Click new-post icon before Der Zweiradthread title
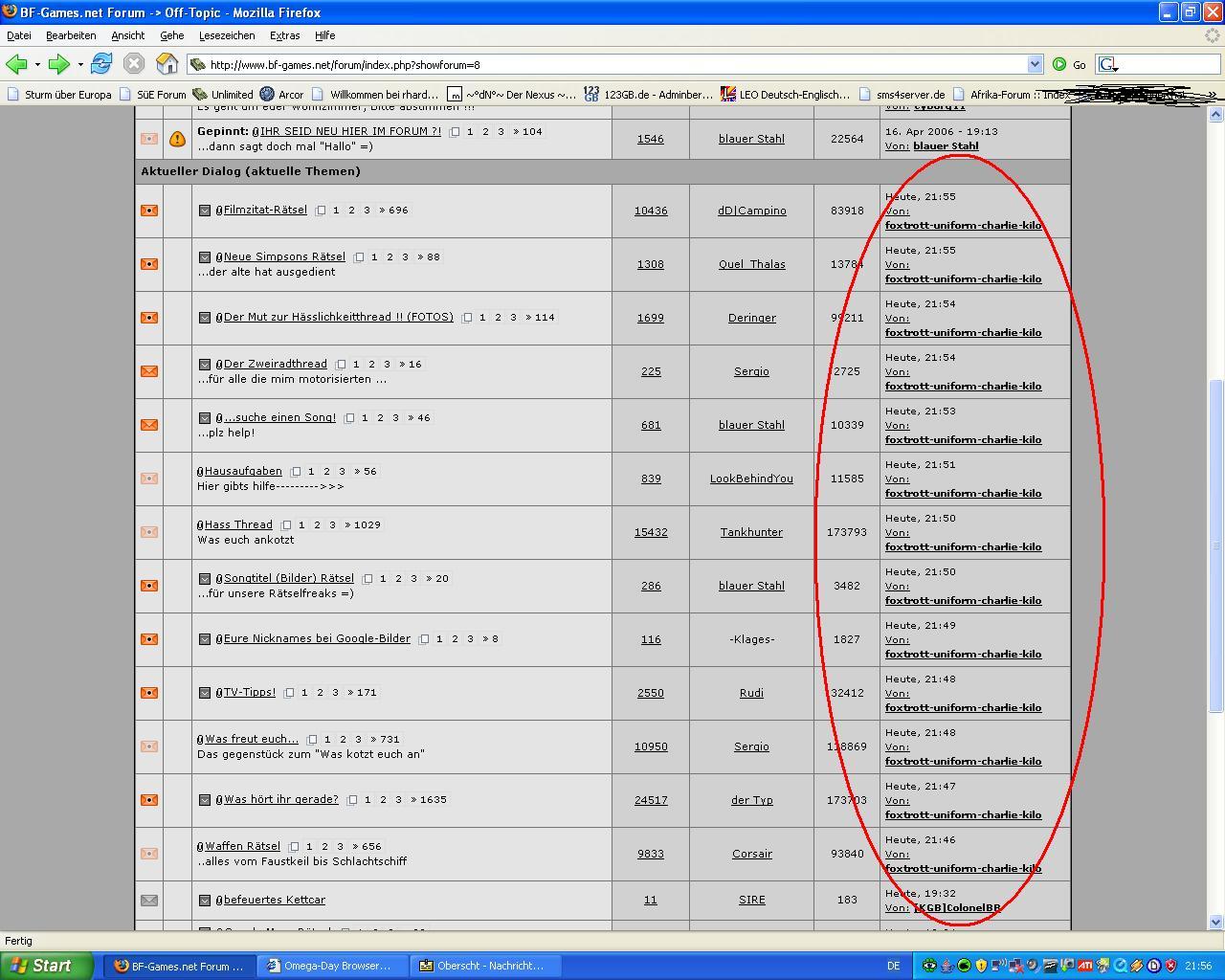The width and height of the screenshot is (1225, 980). pyautogui.click(x=204, y=364)
